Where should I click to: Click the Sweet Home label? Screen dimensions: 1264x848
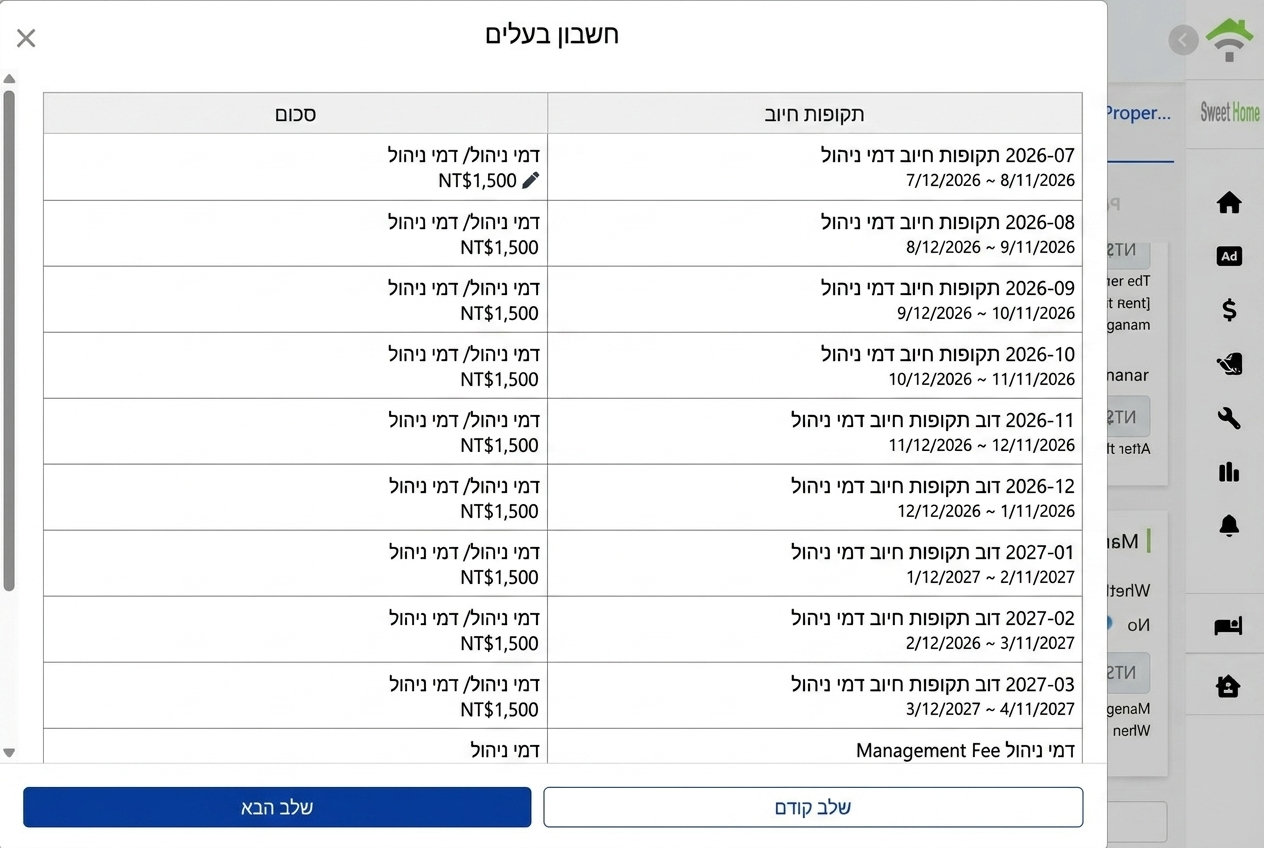1230,112
